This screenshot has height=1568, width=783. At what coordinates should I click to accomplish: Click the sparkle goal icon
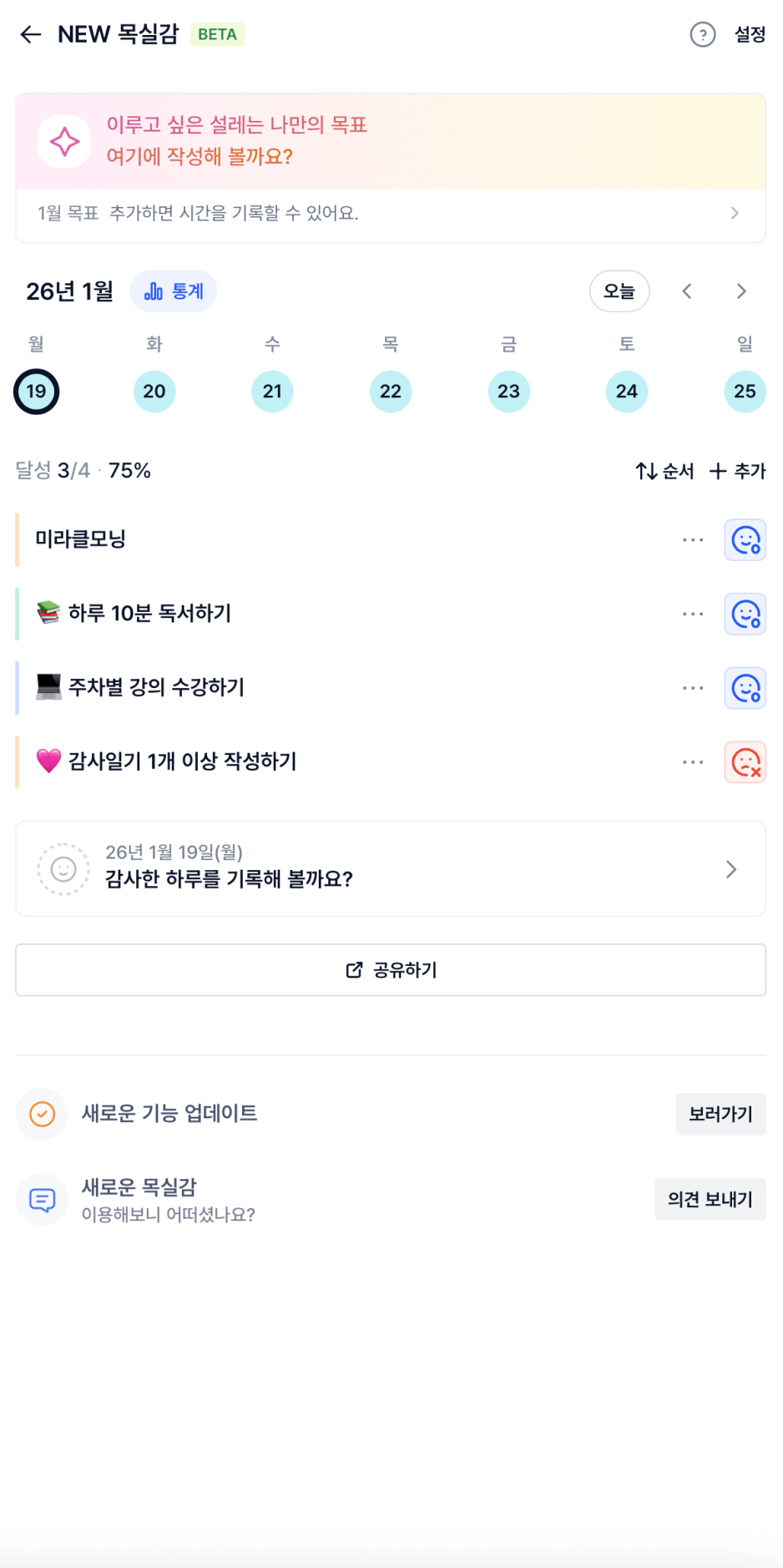click(64, 142)
